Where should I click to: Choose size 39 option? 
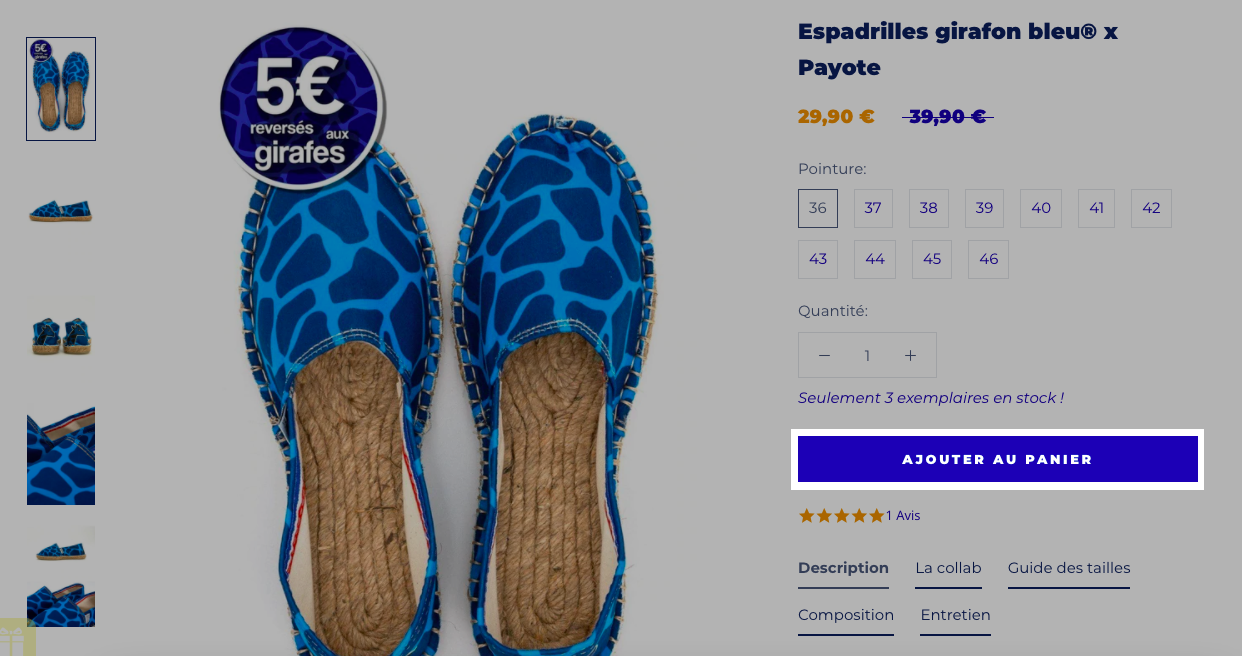point(984,208)
